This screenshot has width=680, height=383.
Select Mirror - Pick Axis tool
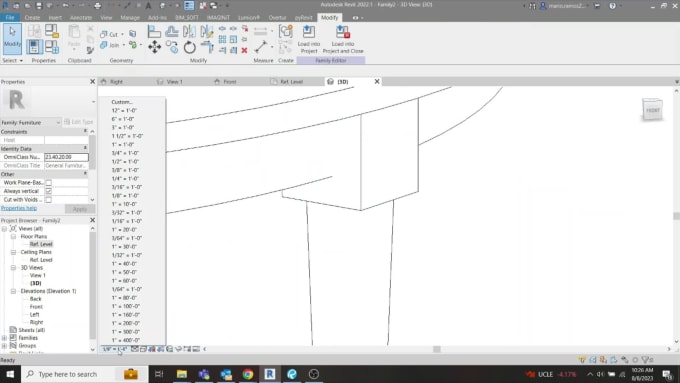click(189, 31)
